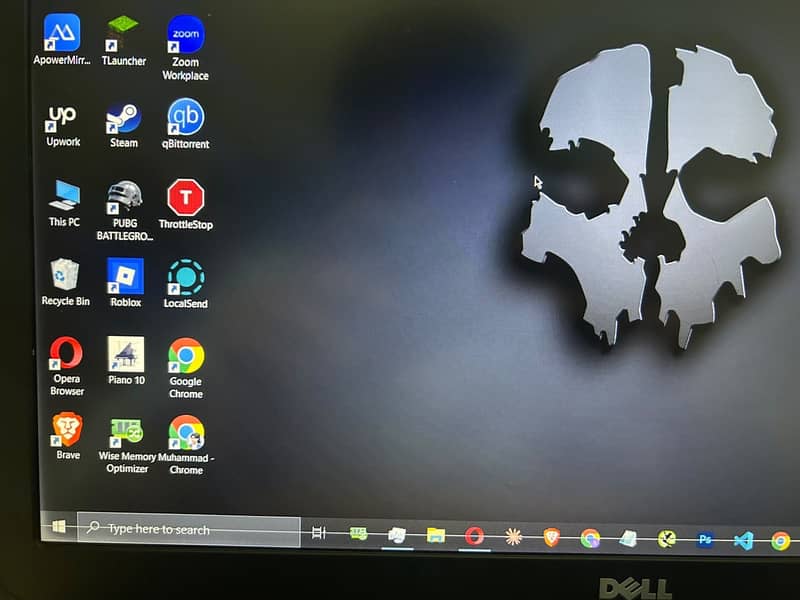Image resolution: width=800 pixels, height=600 pixels.
Task: Click the LocalSend desktop icon
Action: (x=186, y=284)
